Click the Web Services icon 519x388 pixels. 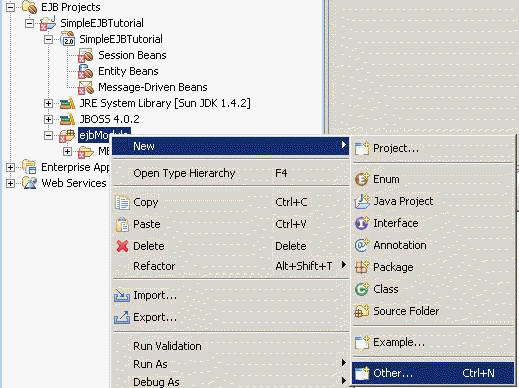(x=29, y=183)
